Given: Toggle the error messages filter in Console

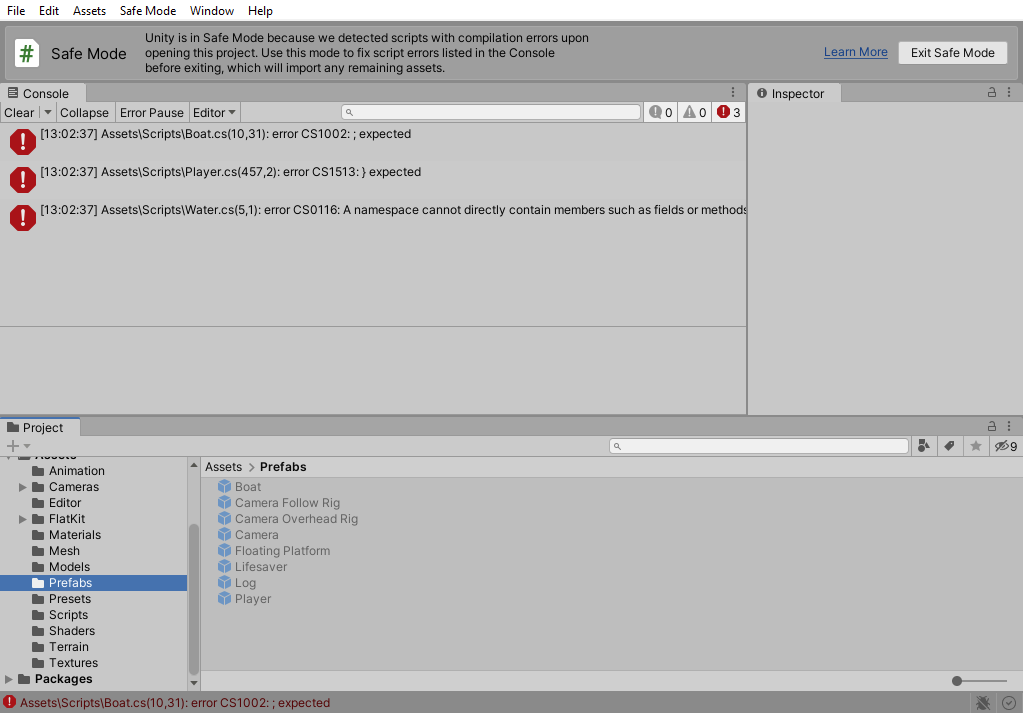Looking at the screenshot, I should pos(725,112).
